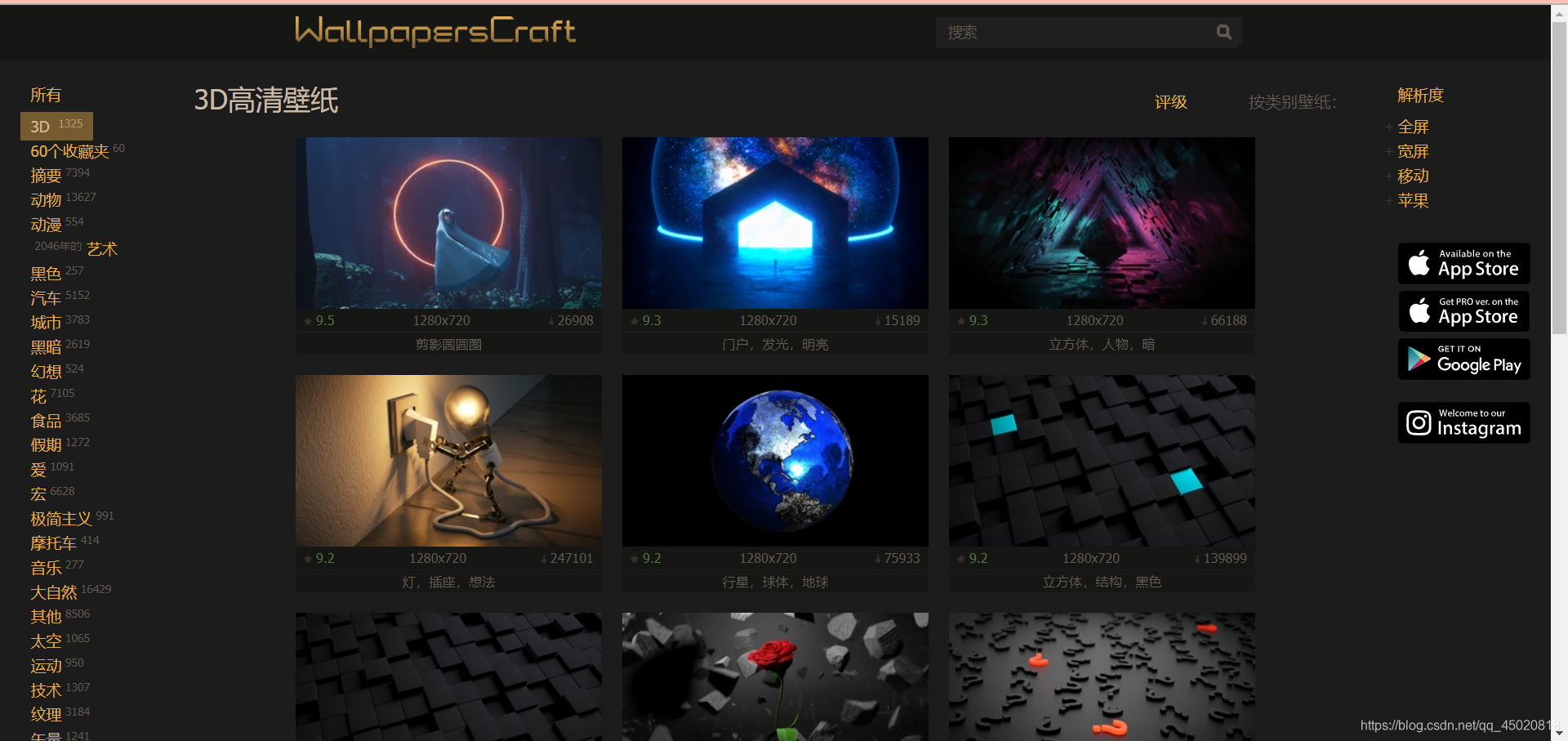Screen dimensions: 1568x741
Task: Open the 其他 category
Action: pyautogui.click(x=46, y=617)
